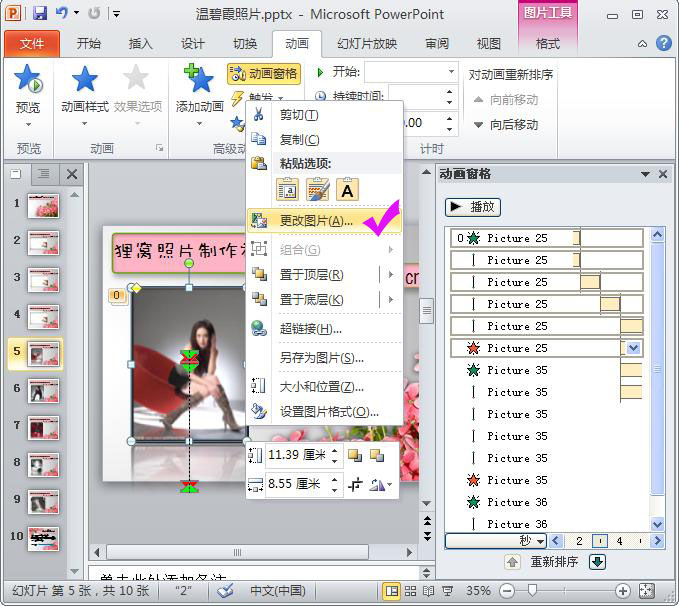
Task: Open the Animation Pane options dropdown arrow
Action: pyautogui.click(x=645, y=174)
